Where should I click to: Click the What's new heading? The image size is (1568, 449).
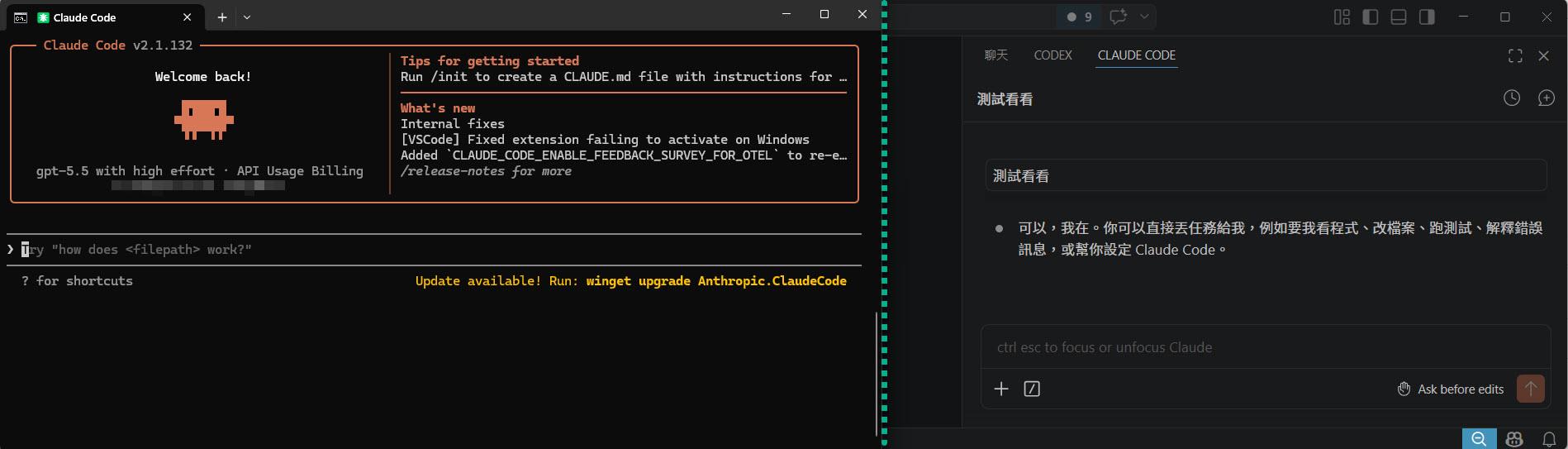pos(438,108)
